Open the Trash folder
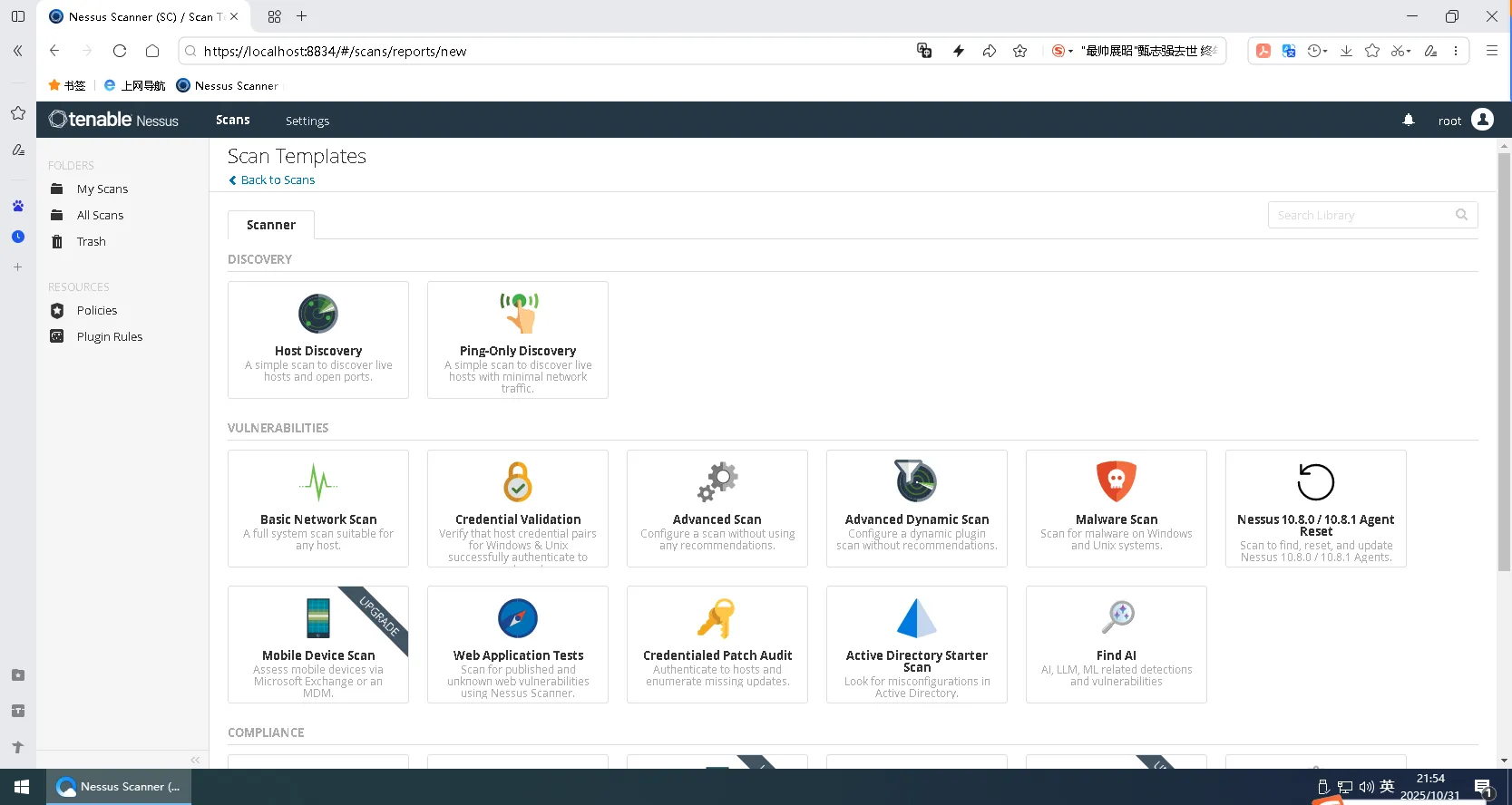 [x=91, y=241]
